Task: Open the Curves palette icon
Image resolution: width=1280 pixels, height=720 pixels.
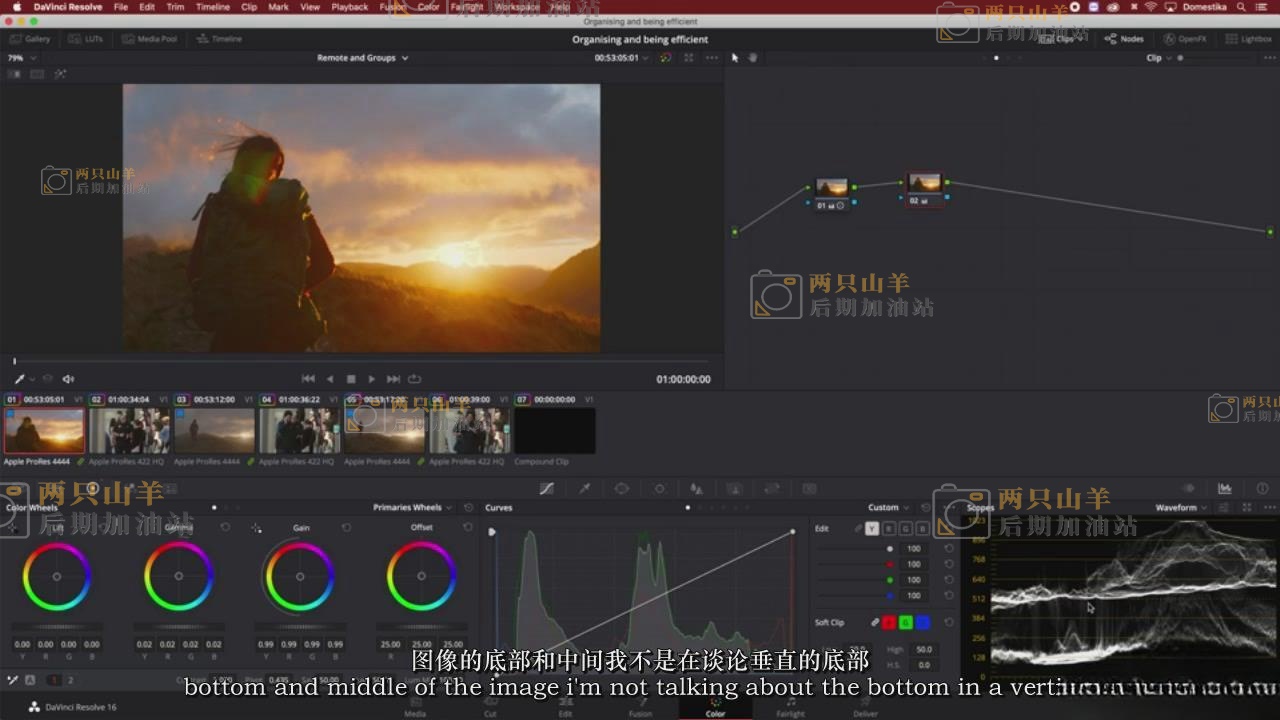Action: [547, 489]
